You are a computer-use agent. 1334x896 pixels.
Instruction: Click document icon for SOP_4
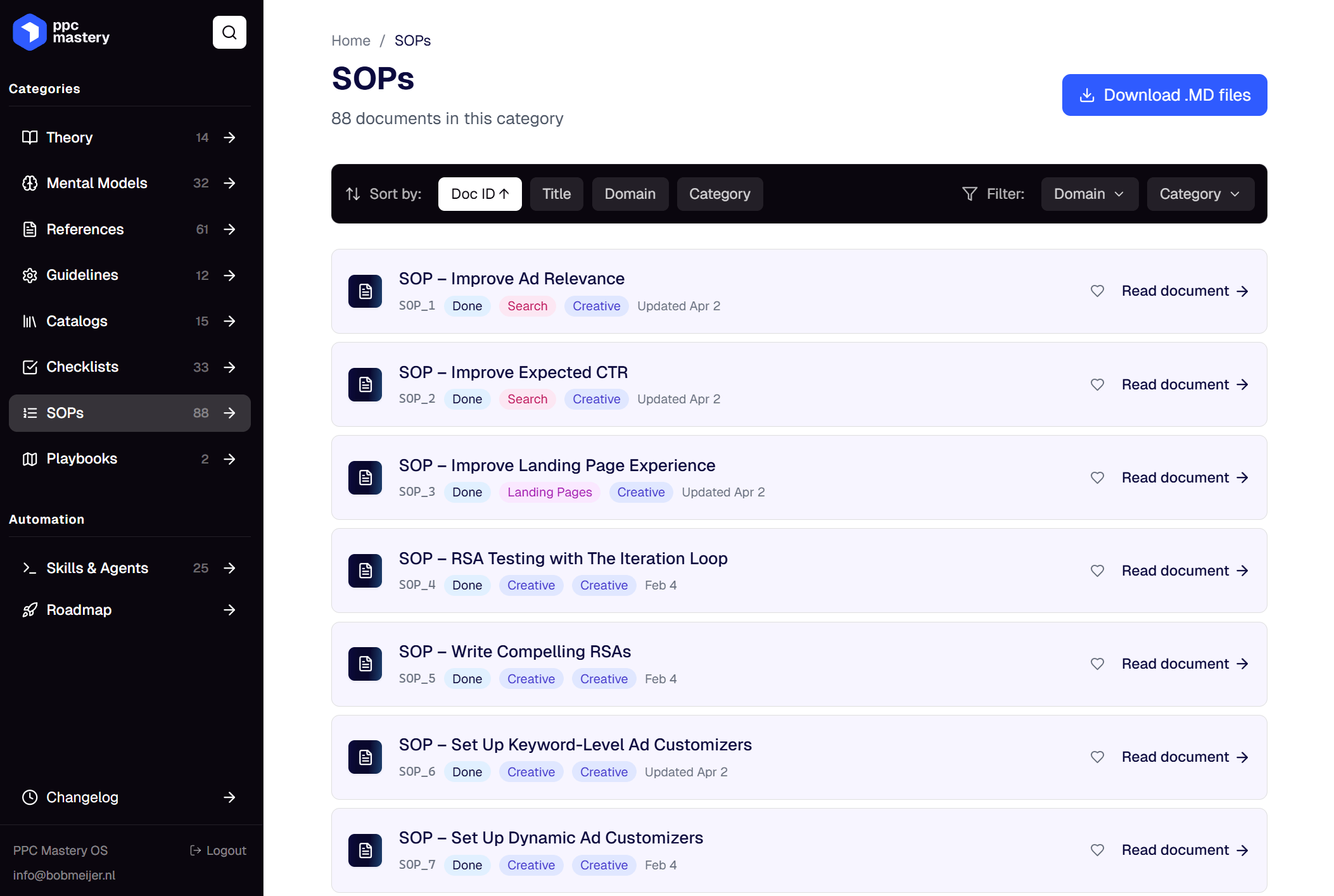365,571
